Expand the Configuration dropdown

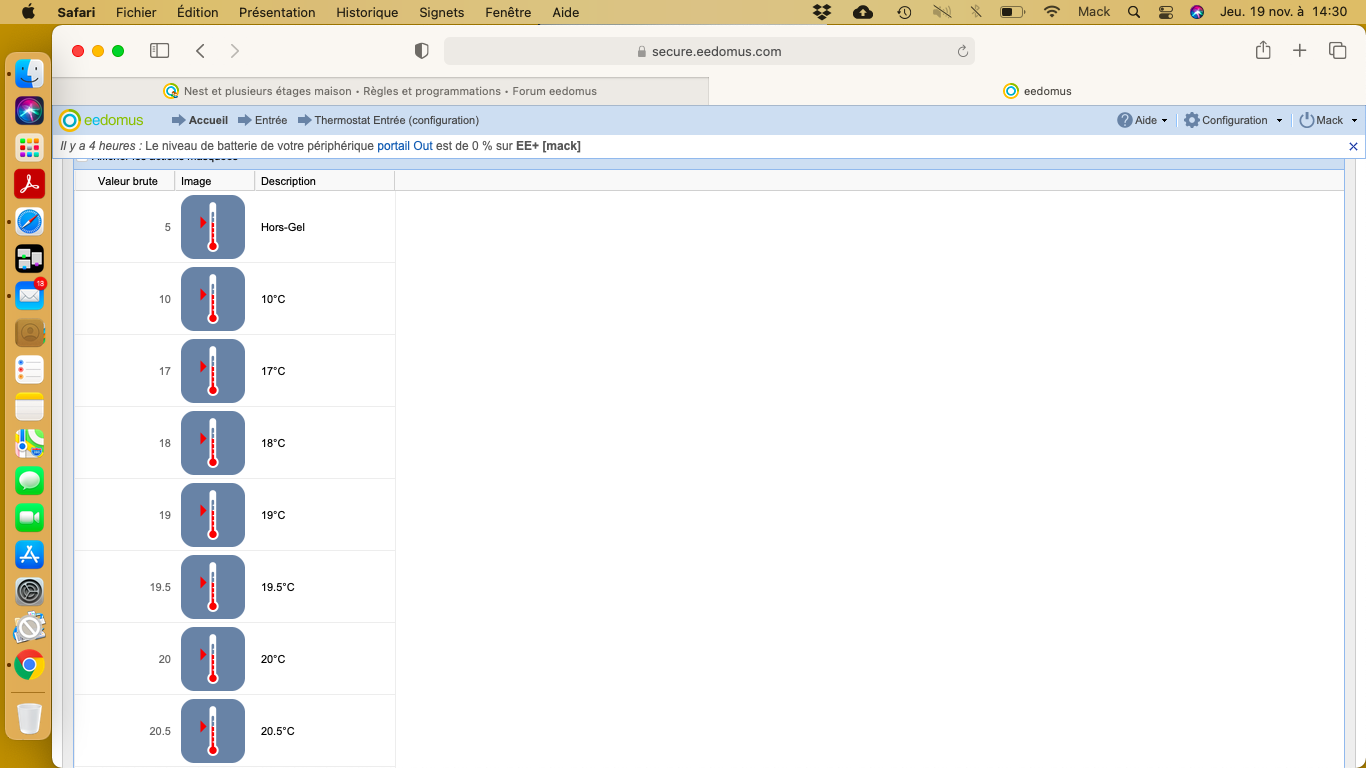[x=1233, y=120]
